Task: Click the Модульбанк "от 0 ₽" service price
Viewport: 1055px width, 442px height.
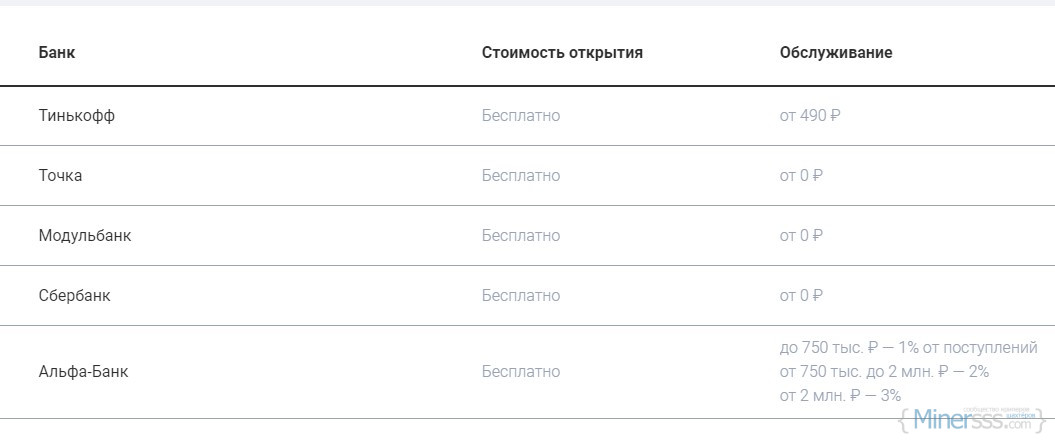Action: pos(801,236)
